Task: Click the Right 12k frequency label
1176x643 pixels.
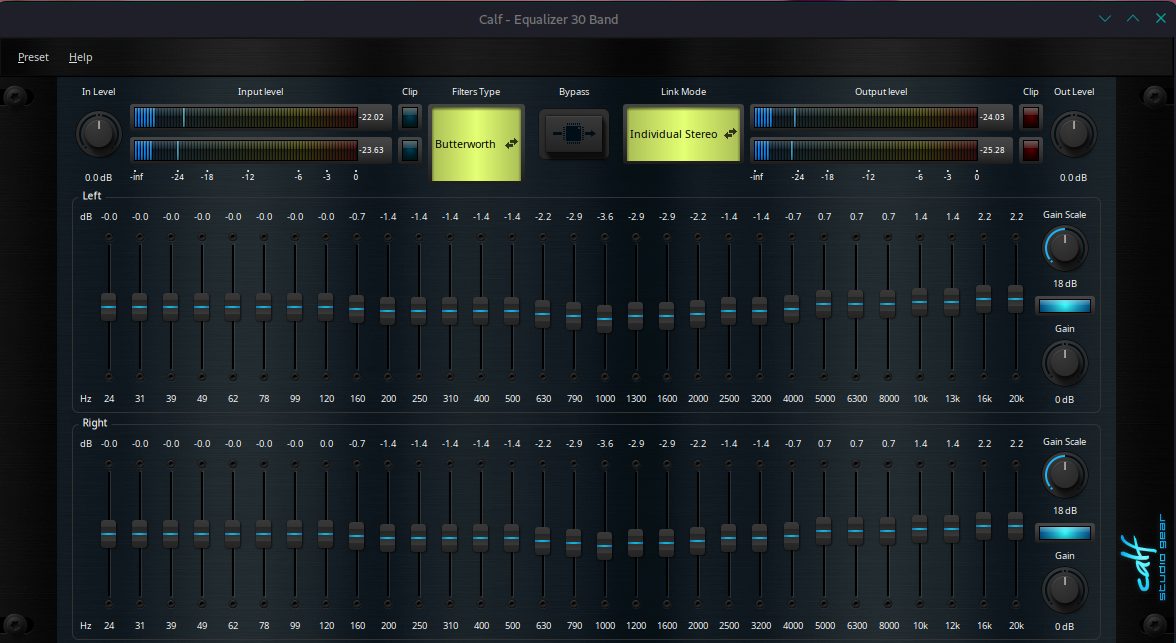Action: pos(952,626)
